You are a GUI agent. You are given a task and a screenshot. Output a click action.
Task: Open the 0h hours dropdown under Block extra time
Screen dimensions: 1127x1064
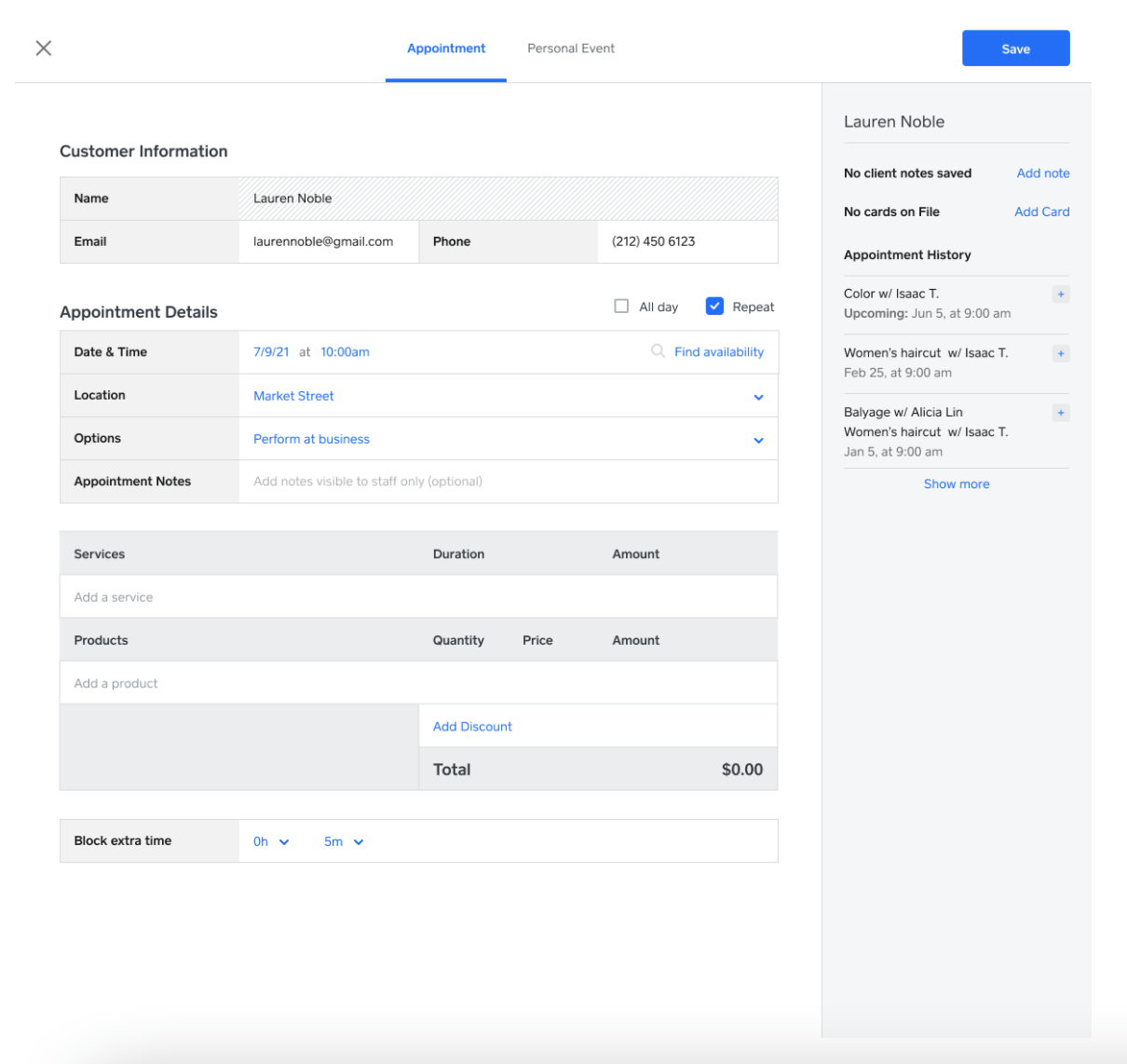click(270, 840)
